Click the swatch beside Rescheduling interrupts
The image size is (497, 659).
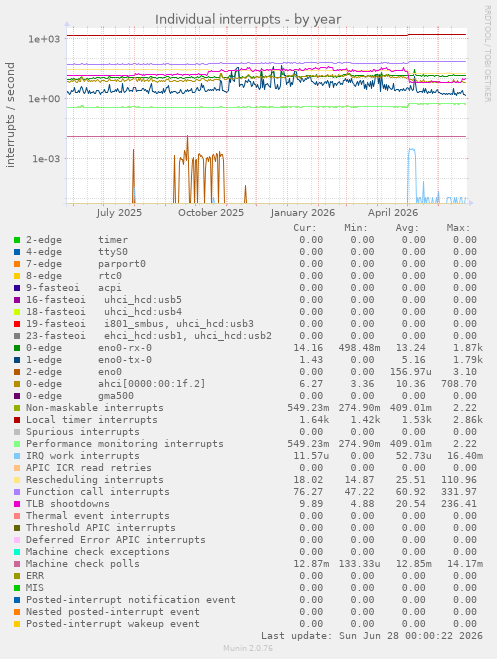(x=17, y=480)
